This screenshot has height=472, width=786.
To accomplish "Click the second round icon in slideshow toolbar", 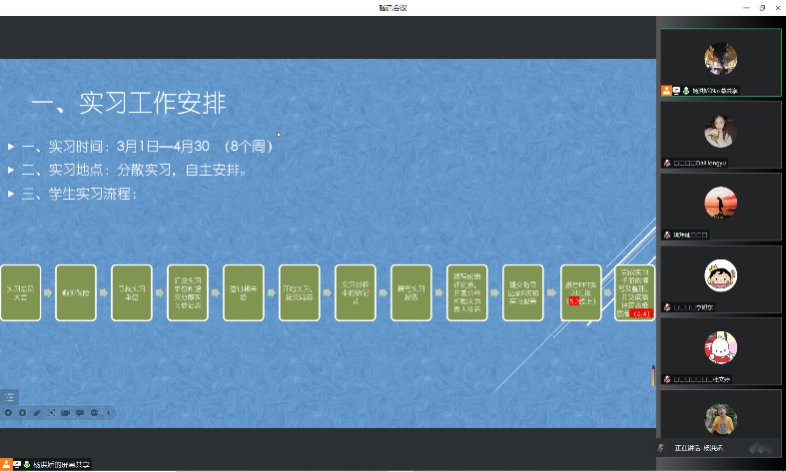I will pyautogui.click(x=22, y=412).
